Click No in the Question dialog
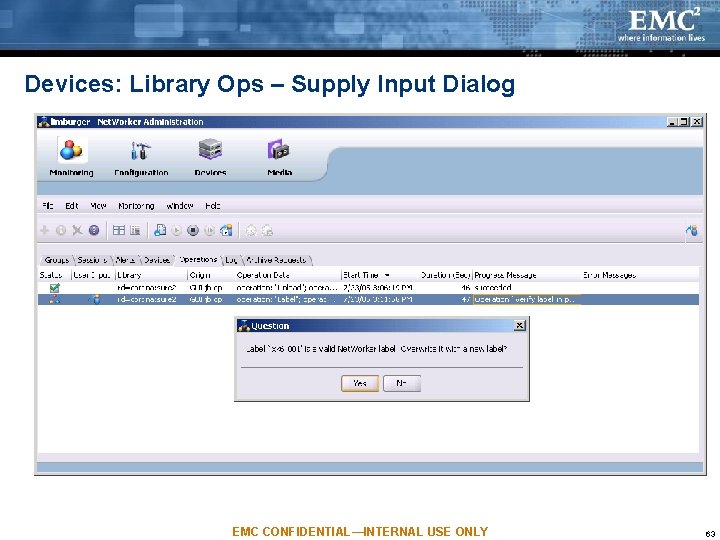This screenshot has height=540, width=720. click(x=402, y=383)
